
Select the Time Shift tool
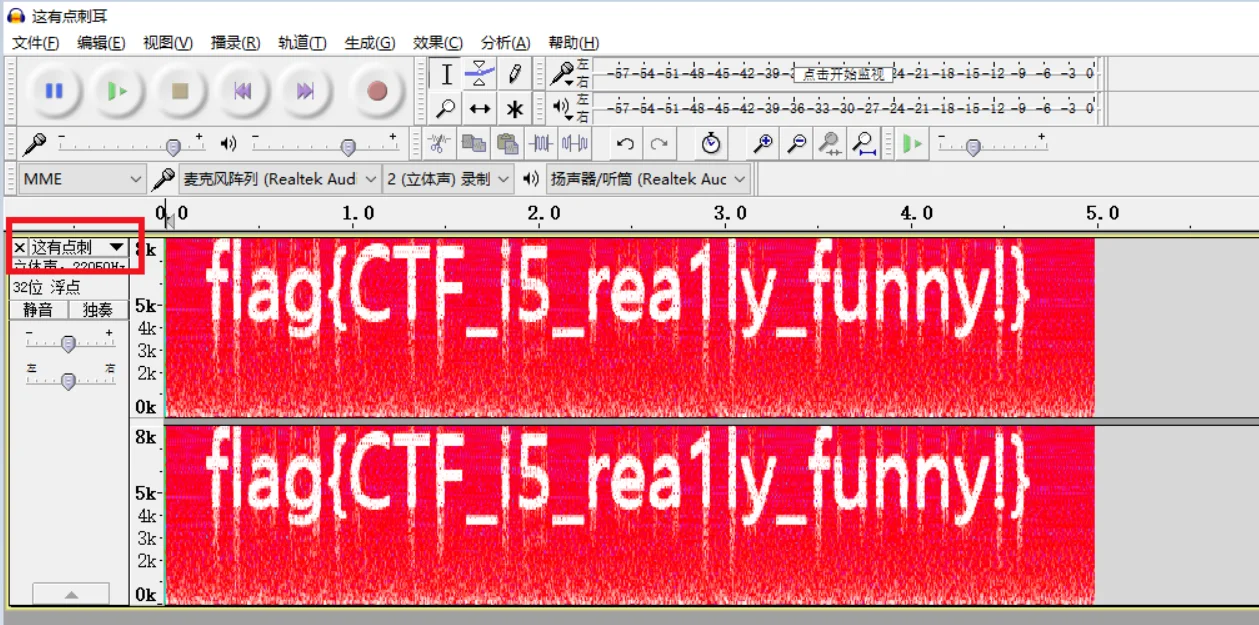pos(480,108)
